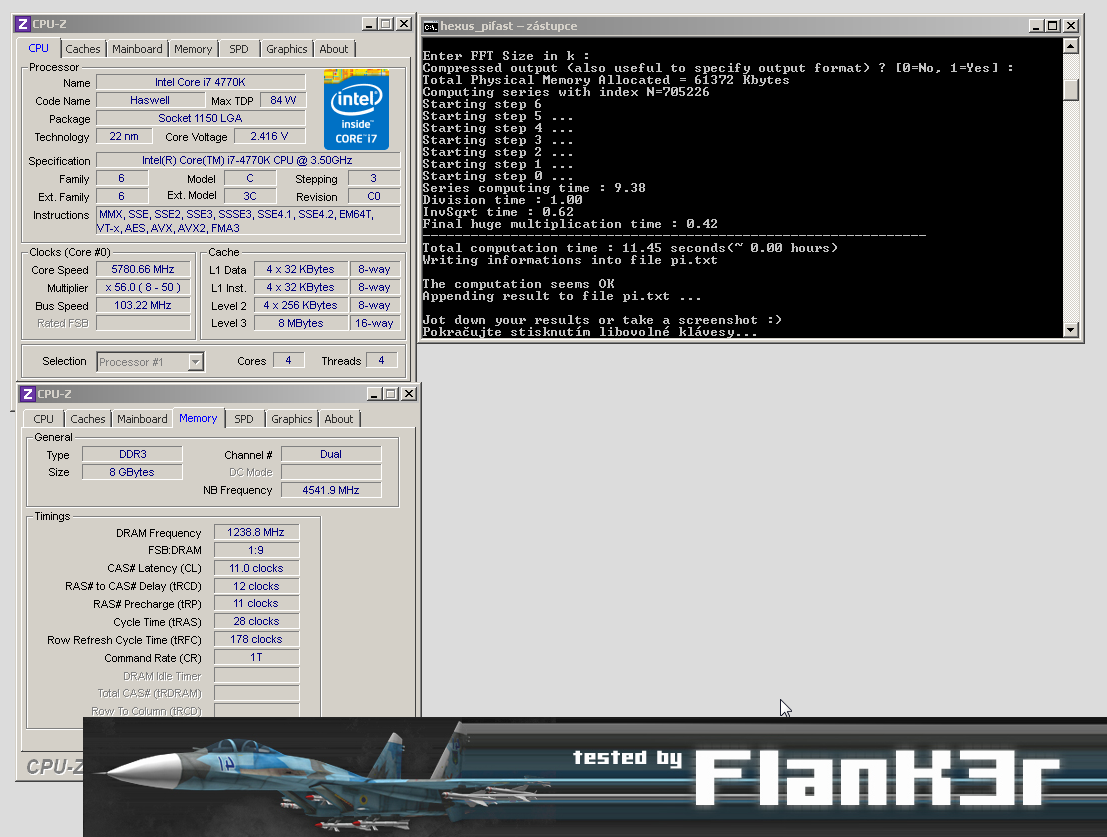Screen dimensions: 1107x837
Task: Maximize the top CPU-Z window
Action: 385,24
